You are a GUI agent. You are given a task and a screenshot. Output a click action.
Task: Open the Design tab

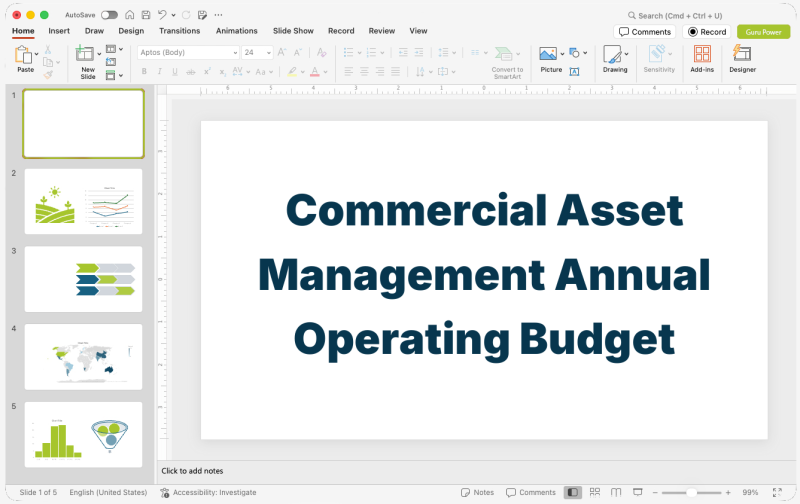(x=131, y=31)
